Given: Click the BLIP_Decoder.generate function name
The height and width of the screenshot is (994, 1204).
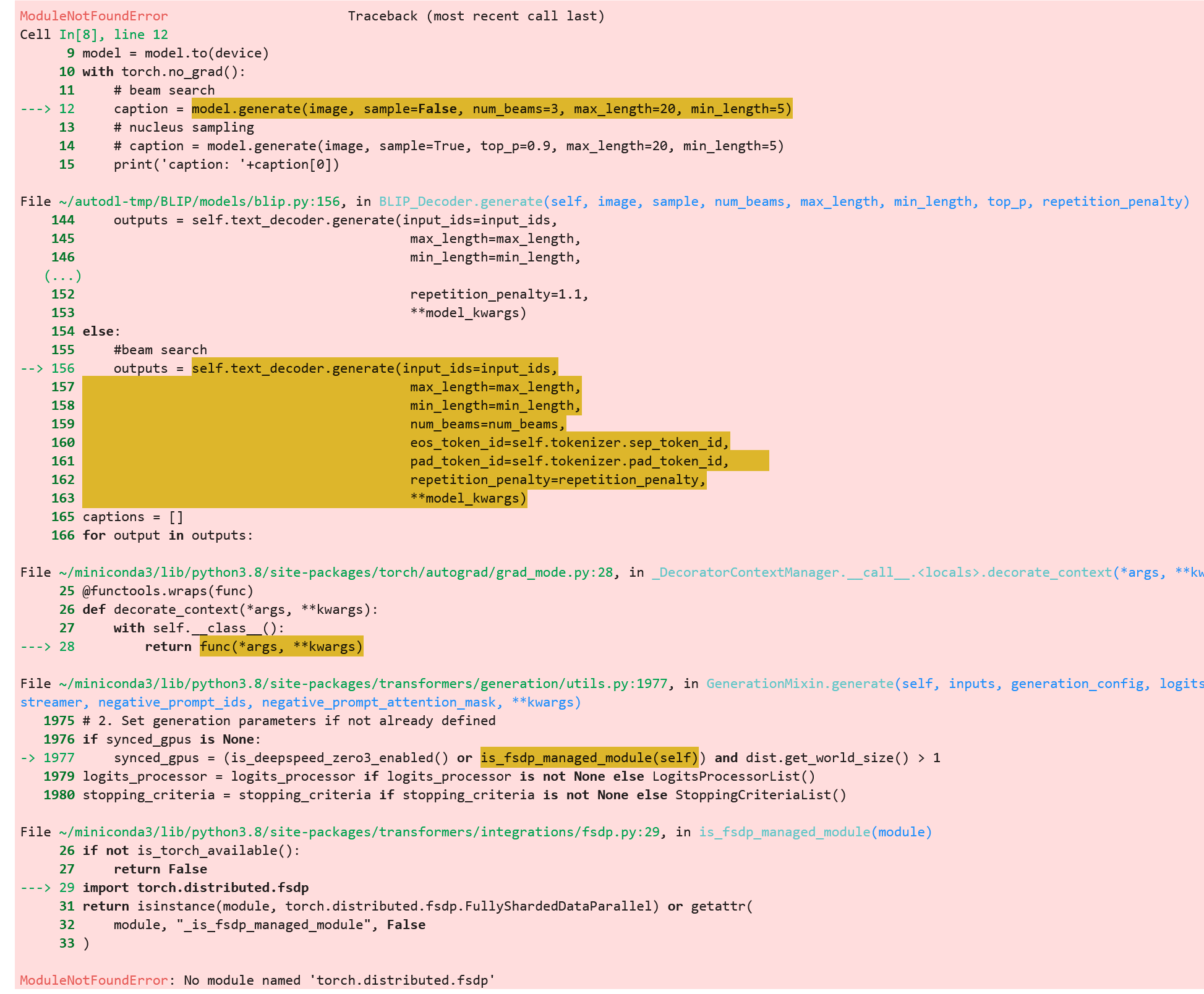Looking at the screenshot, I should pyautogui.click(x=460, y=202).
